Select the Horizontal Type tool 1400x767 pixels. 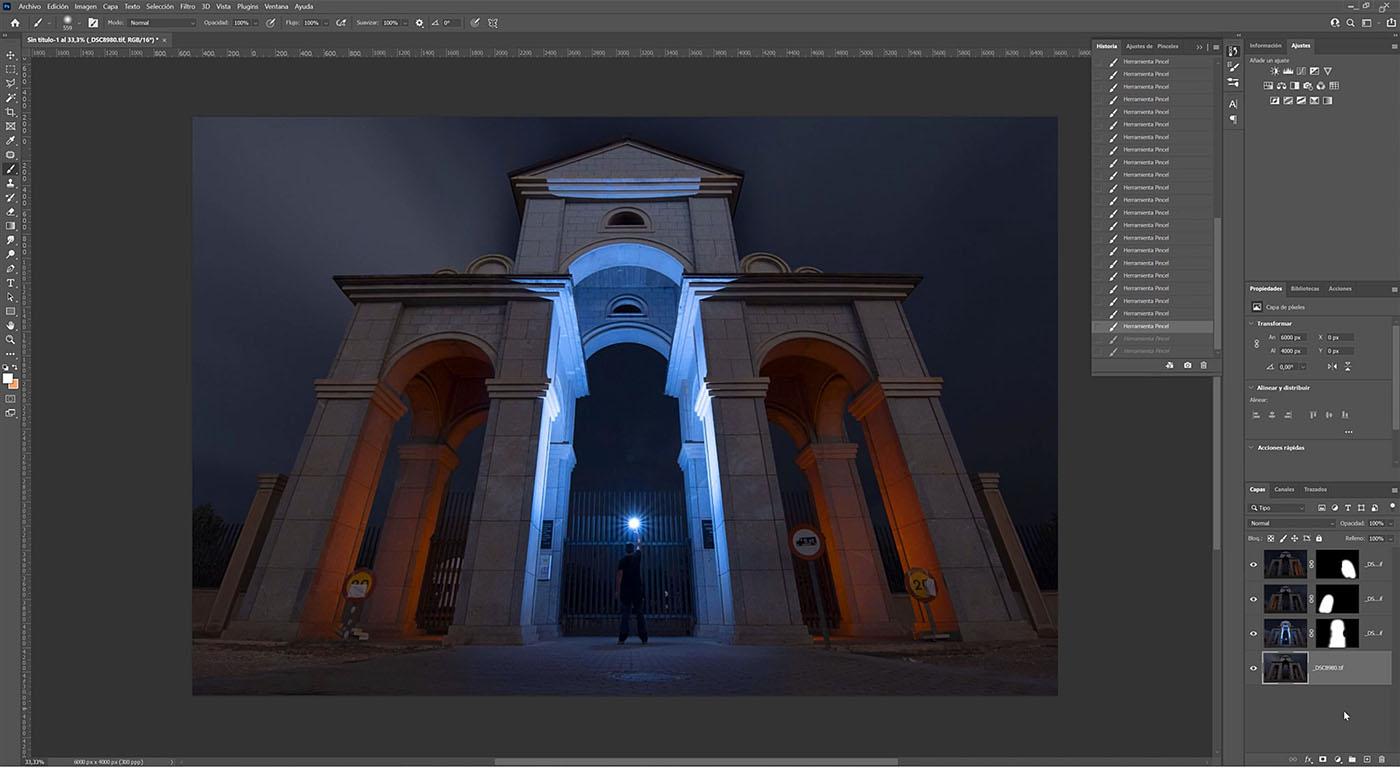click(11, 283)
